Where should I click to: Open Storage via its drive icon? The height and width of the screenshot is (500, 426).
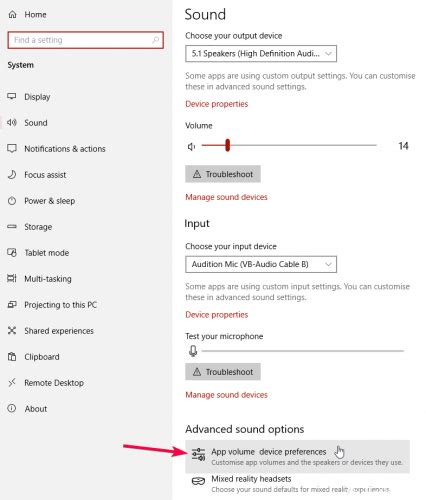(x=12, y=227)
